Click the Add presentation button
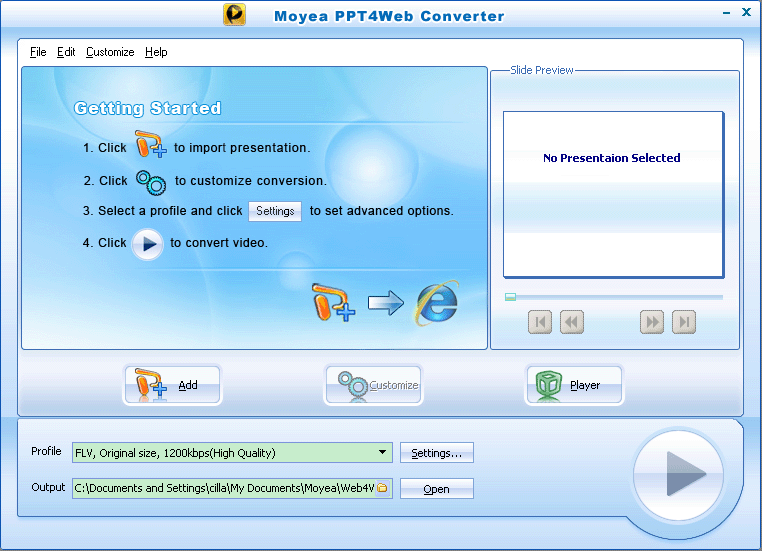 (173, 385)
